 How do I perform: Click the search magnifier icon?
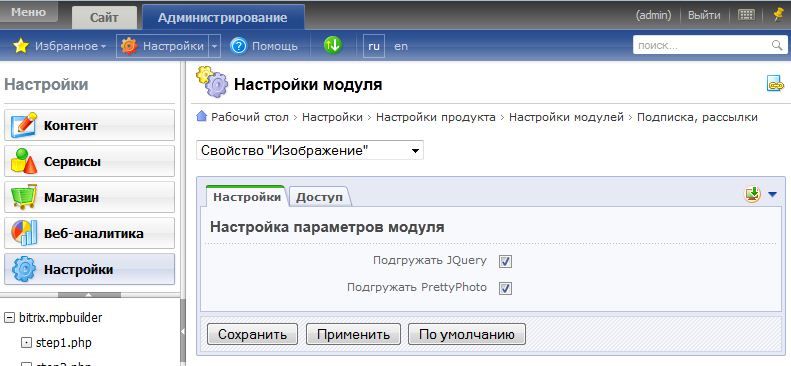pyautogui.click(x=777, y=45)
